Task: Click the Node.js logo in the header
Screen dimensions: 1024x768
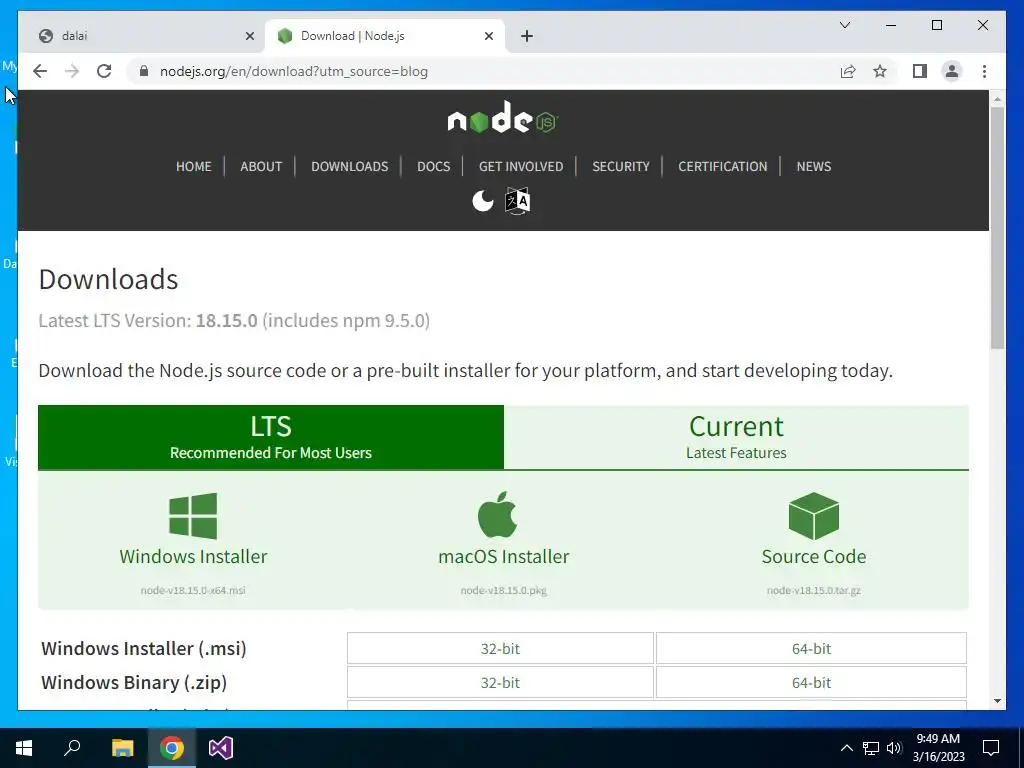Action: [502, 118]
